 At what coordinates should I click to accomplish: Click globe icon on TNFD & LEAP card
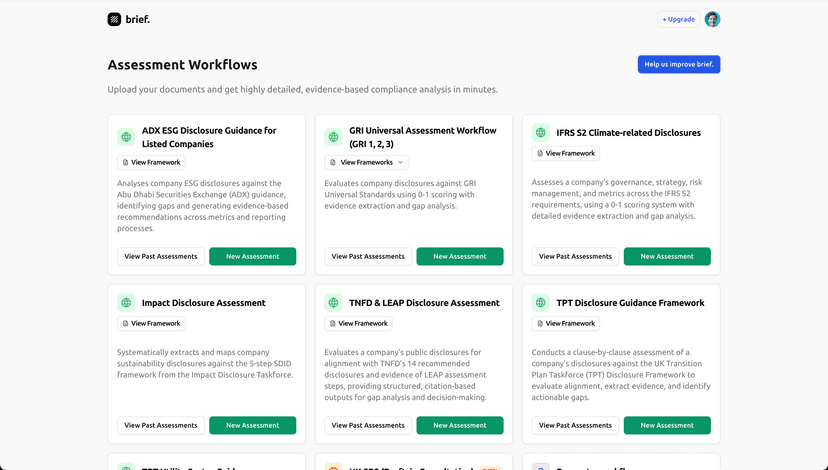click(333, 303)
